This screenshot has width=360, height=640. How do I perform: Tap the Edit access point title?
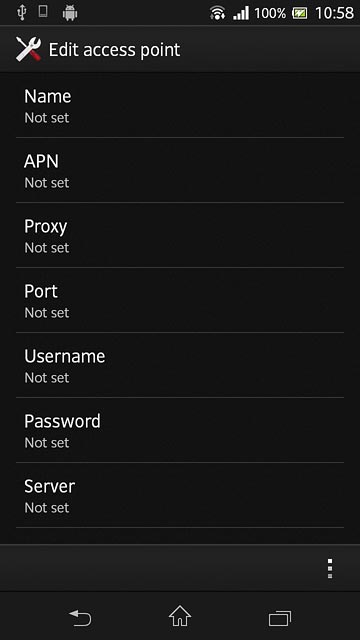114,50
